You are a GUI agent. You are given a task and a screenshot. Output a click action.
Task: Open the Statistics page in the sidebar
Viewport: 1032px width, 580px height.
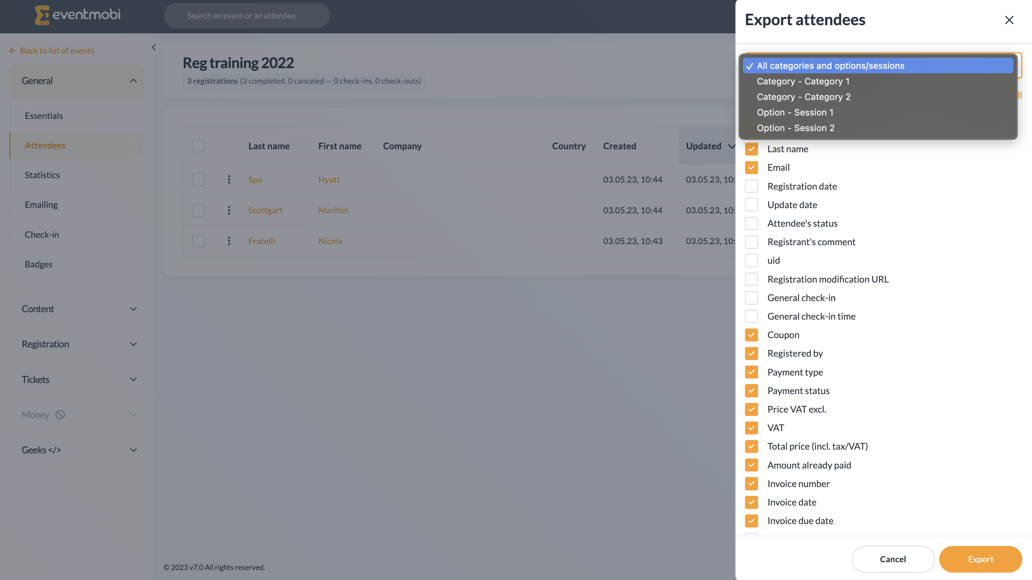(41, 174)
